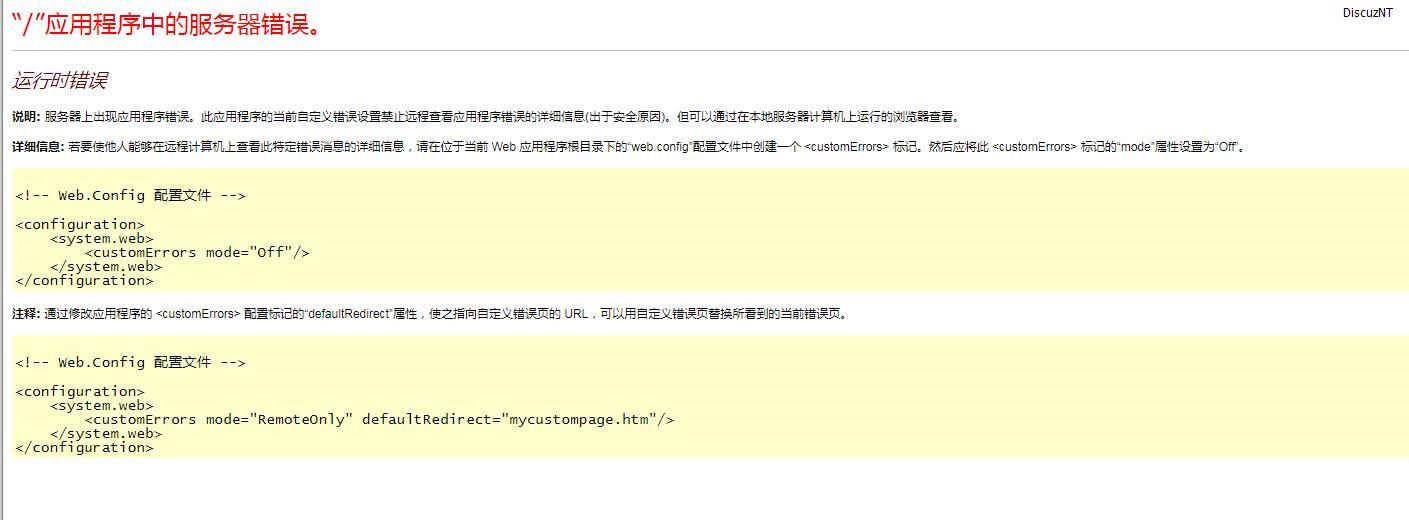
Task: Click closing </configuration> tag in second code block
Action: [84, 447]
